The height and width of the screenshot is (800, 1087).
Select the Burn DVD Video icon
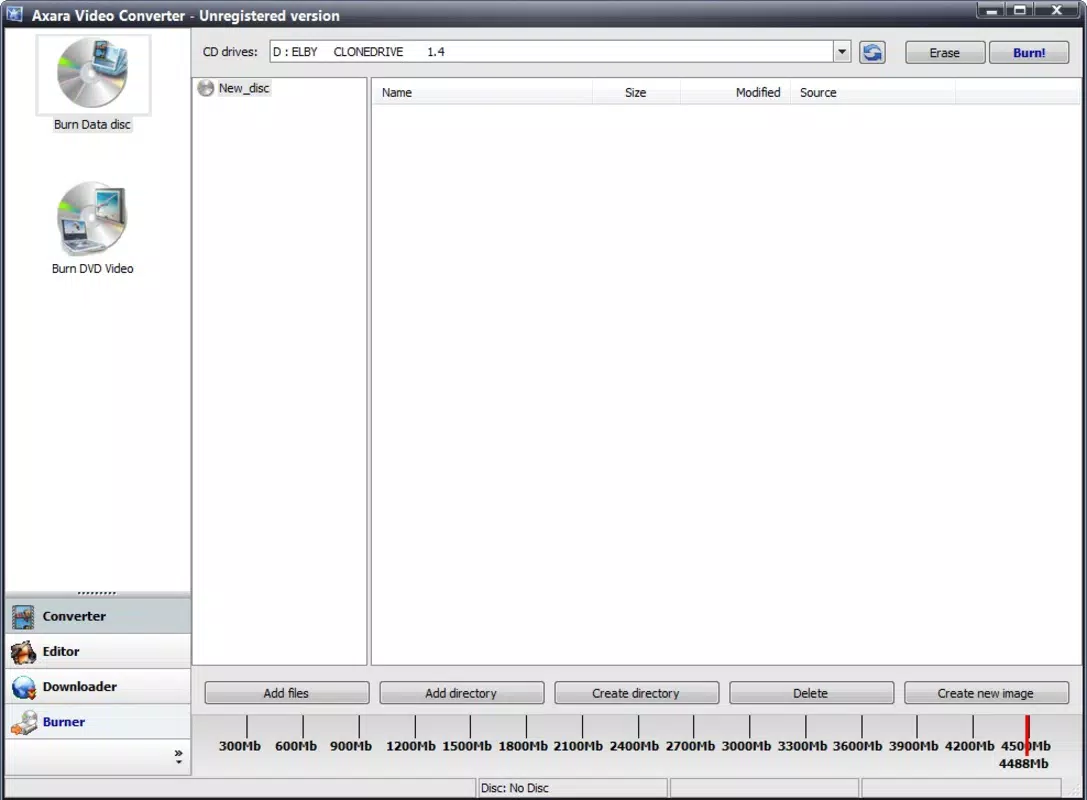click(93, 218)
